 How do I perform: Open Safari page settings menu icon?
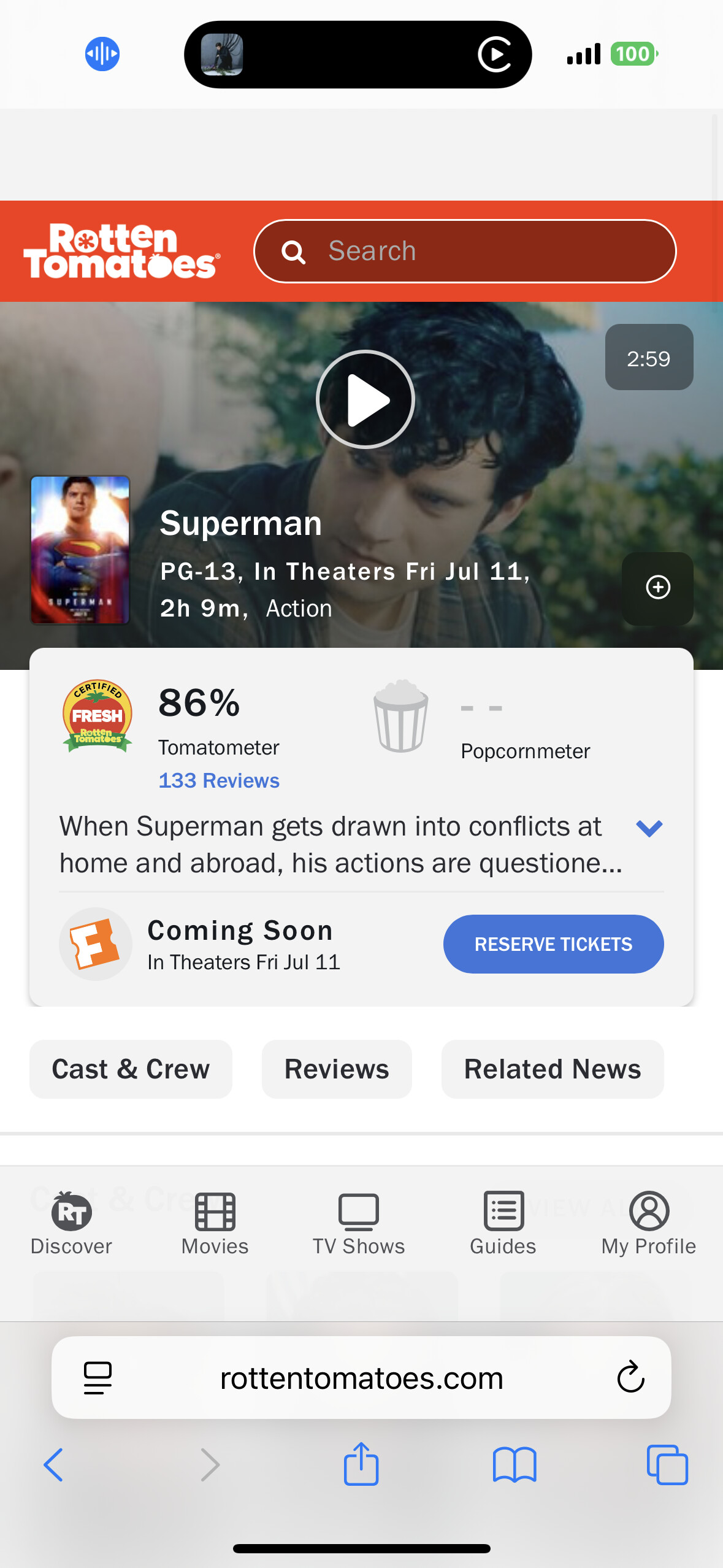(x=98, y=1377)
